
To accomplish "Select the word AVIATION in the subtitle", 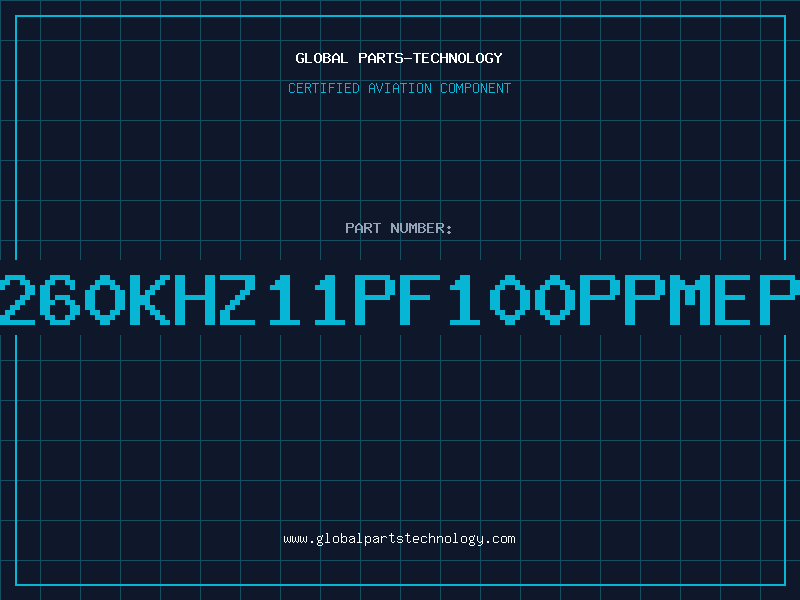I will [400, 88].
